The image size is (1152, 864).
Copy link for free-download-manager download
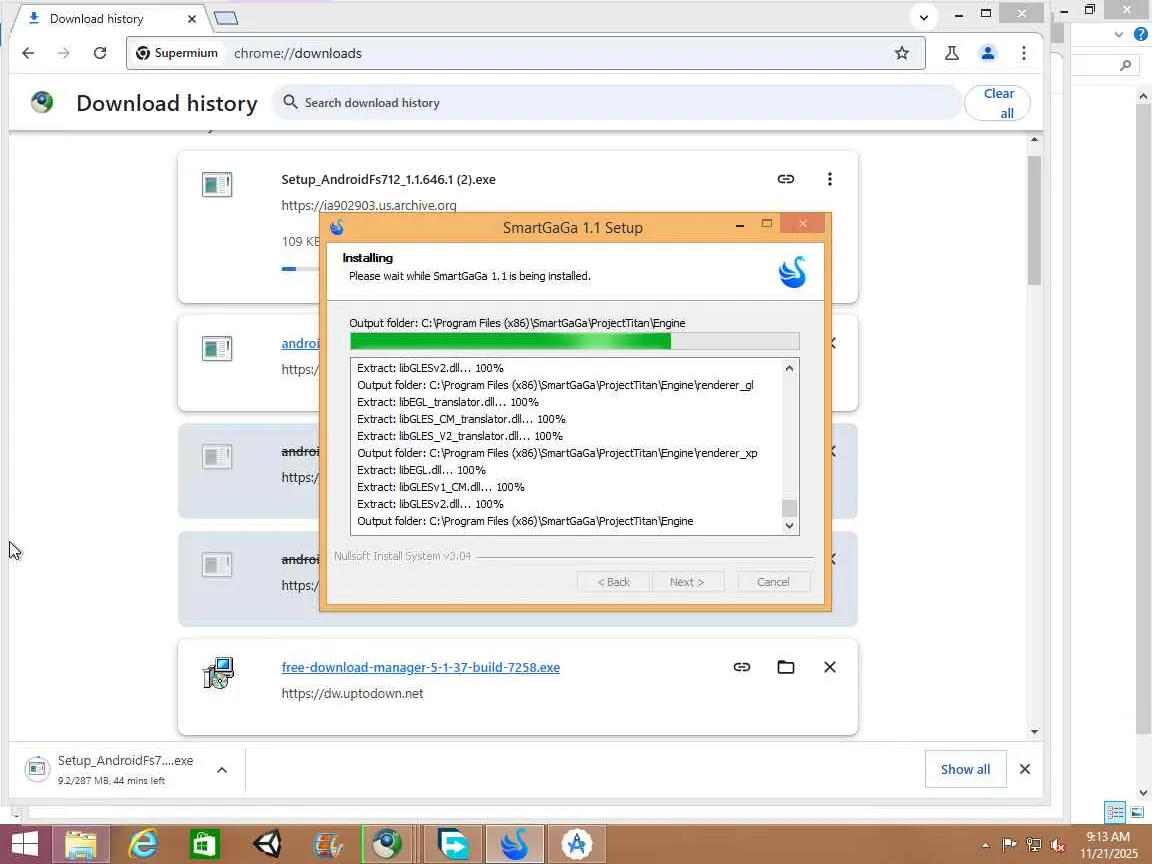pos(741,667)
